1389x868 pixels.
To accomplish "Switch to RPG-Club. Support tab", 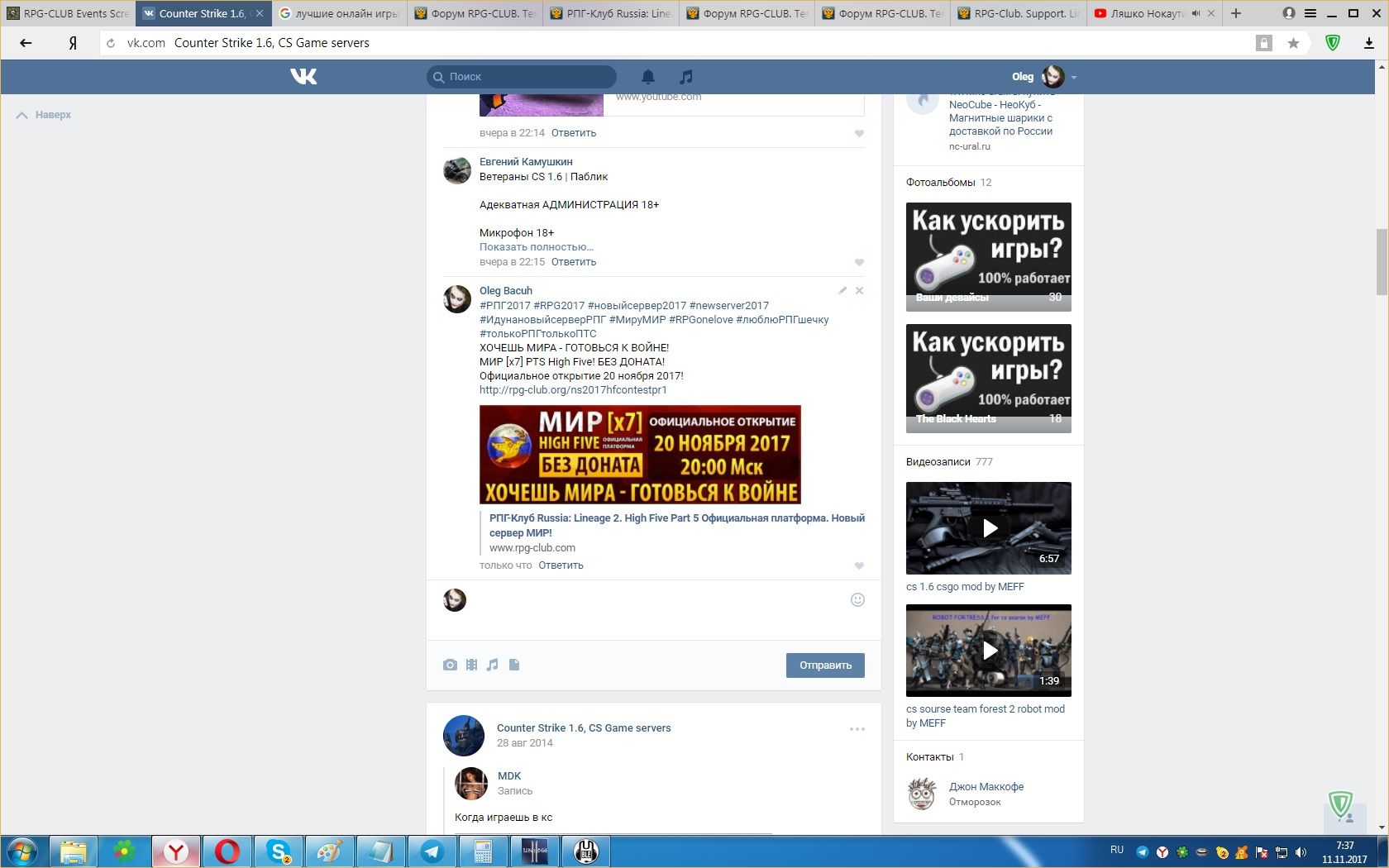I will click(1019, 13).
